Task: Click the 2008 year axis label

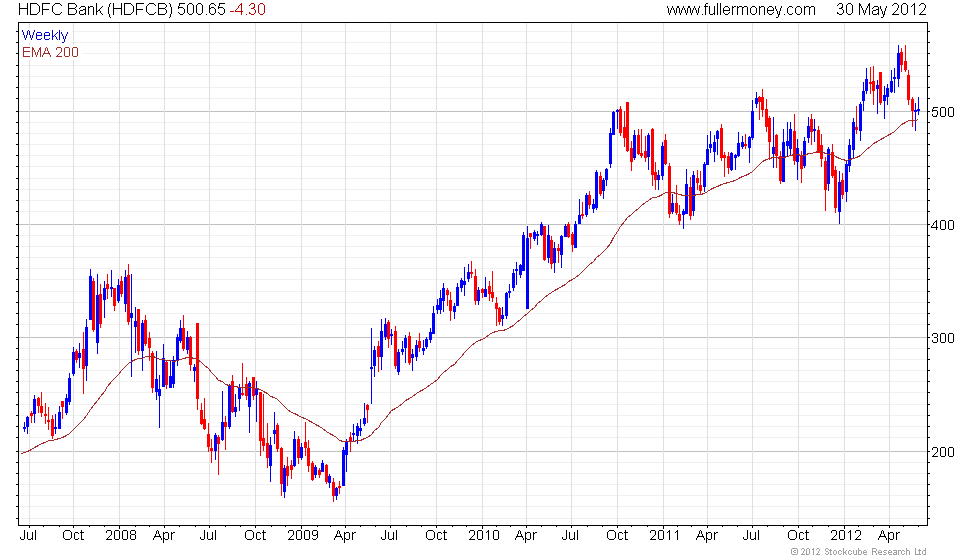Action: 121,535
